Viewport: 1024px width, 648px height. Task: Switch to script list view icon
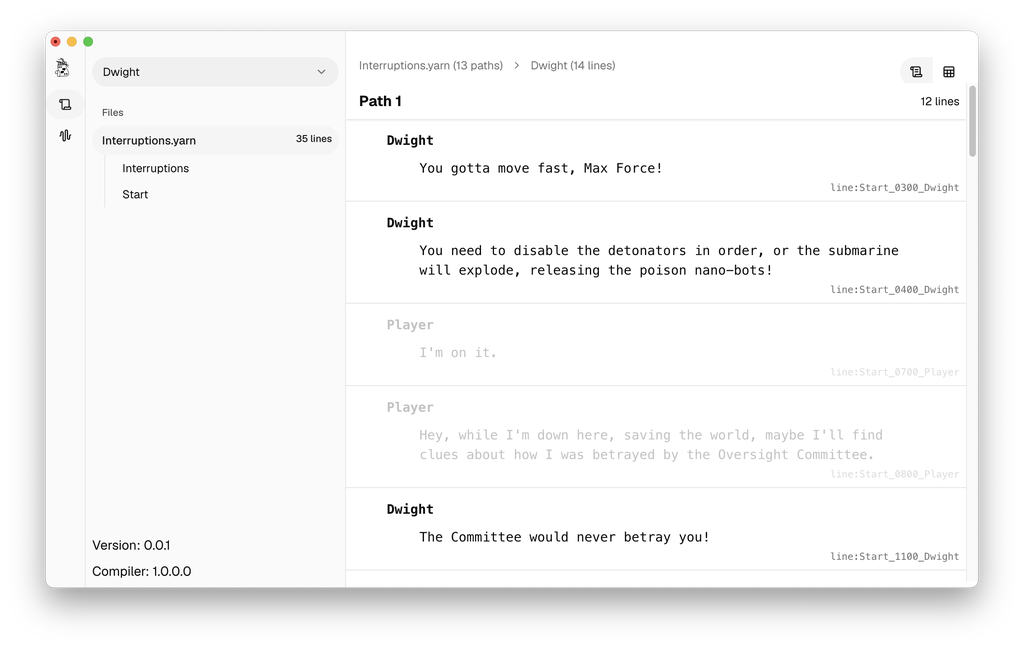[916, 72]
